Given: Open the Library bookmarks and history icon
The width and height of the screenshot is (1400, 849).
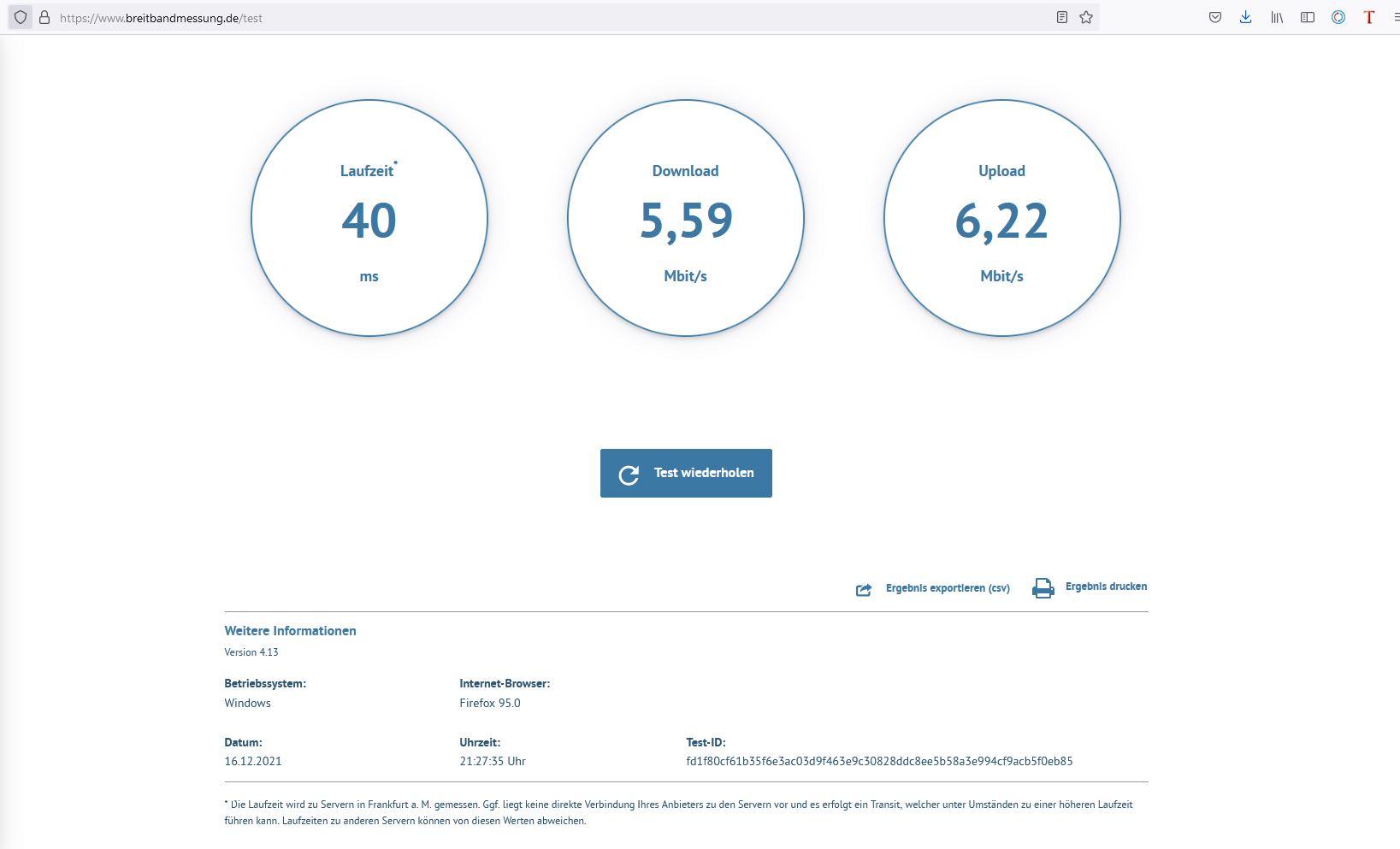Looking at the screenshot, I should point(1276,17).
